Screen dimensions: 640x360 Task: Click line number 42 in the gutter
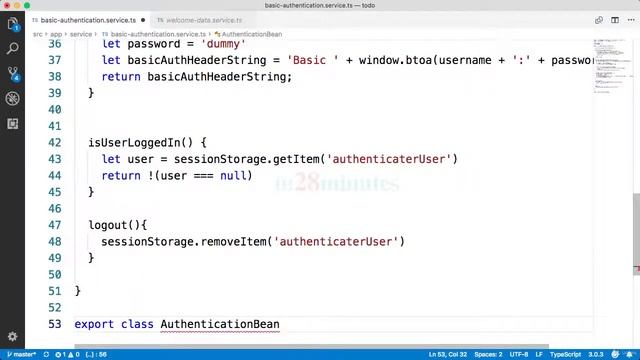coord(55,142)
